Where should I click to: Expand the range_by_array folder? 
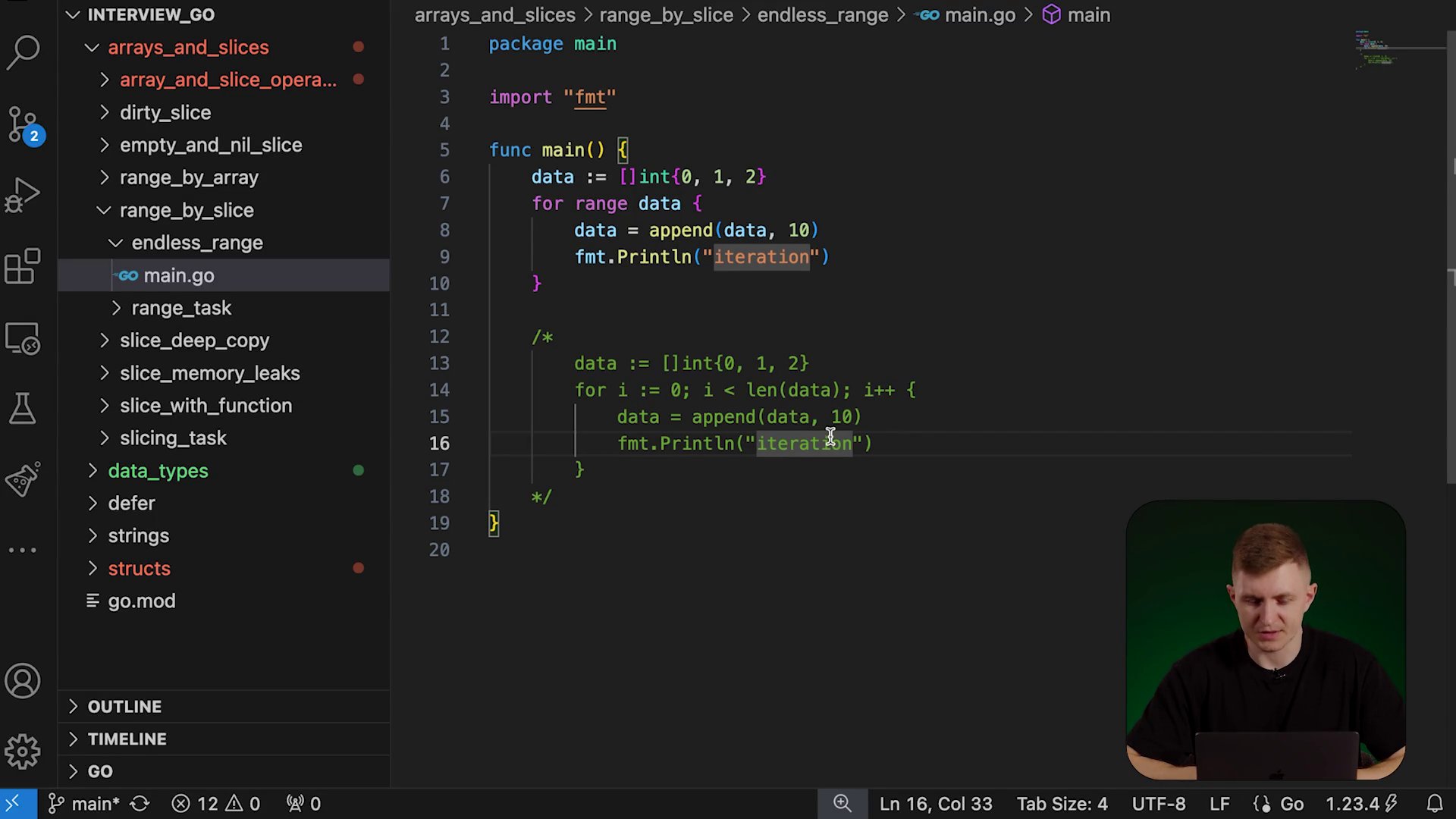pos(105,177)
